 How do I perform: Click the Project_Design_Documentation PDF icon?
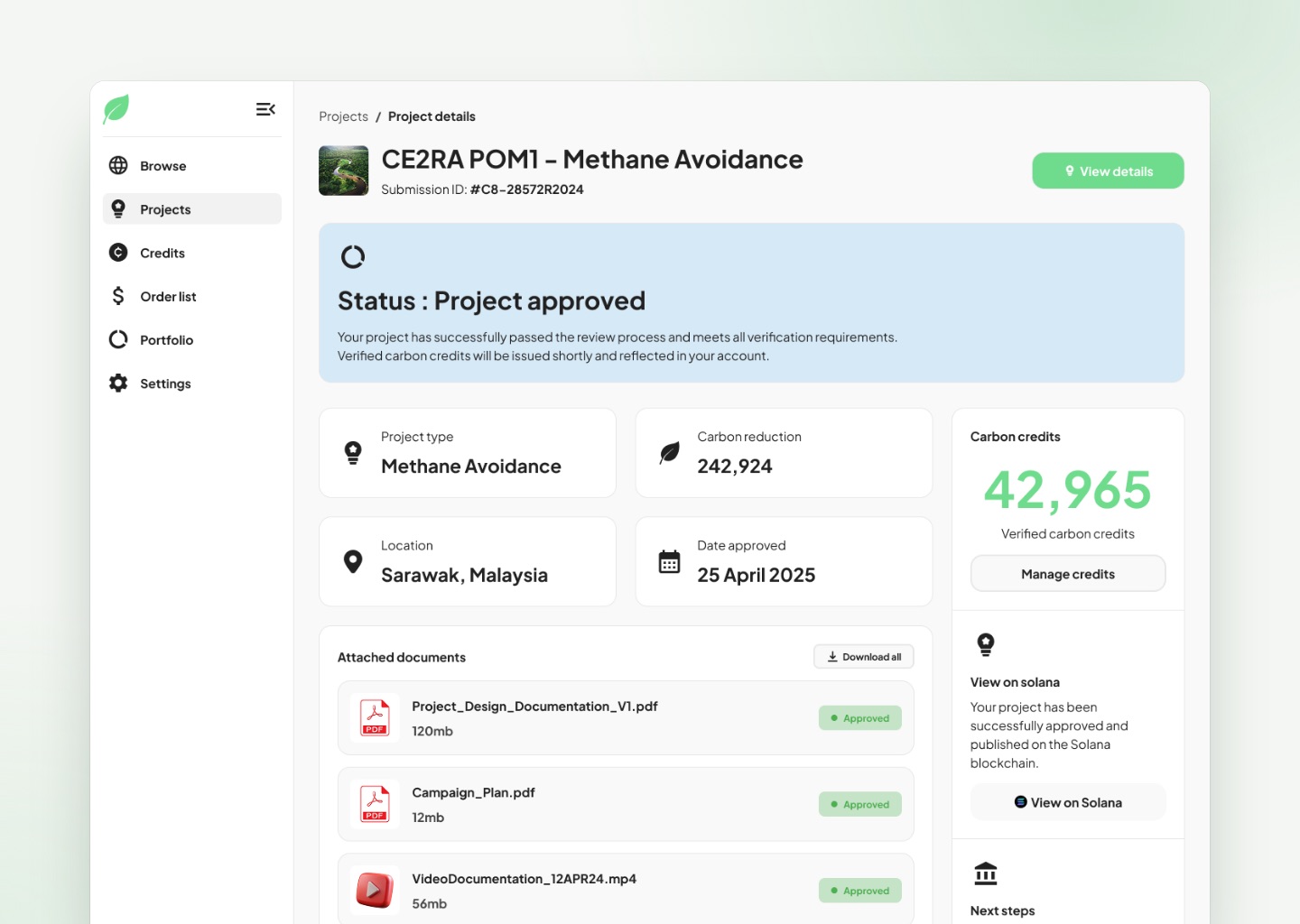(375, 718)
